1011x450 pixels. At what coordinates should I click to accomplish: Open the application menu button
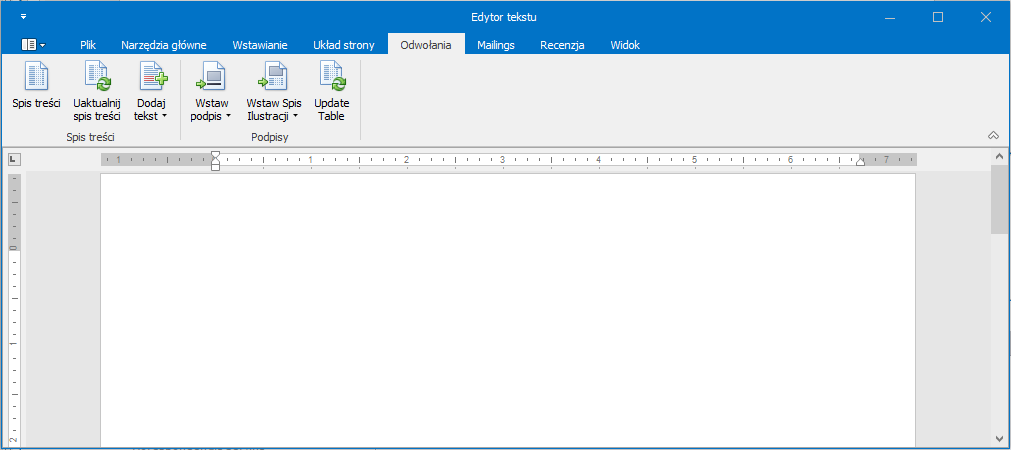click(33, 45)
